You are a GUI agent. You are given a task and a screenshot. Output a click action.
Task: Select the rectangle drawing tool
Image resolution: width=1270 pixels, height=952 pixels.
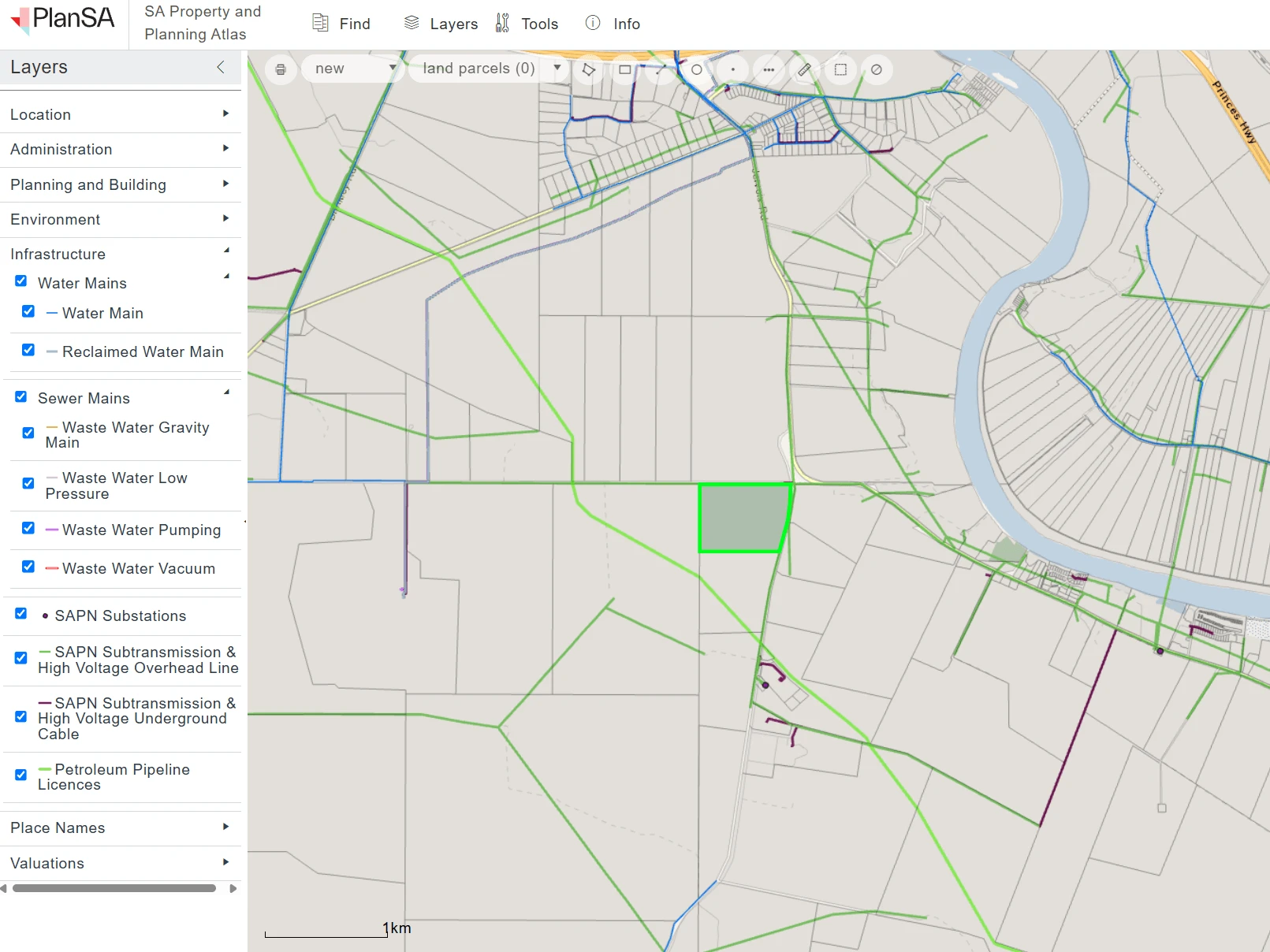(x=625, y=69)
